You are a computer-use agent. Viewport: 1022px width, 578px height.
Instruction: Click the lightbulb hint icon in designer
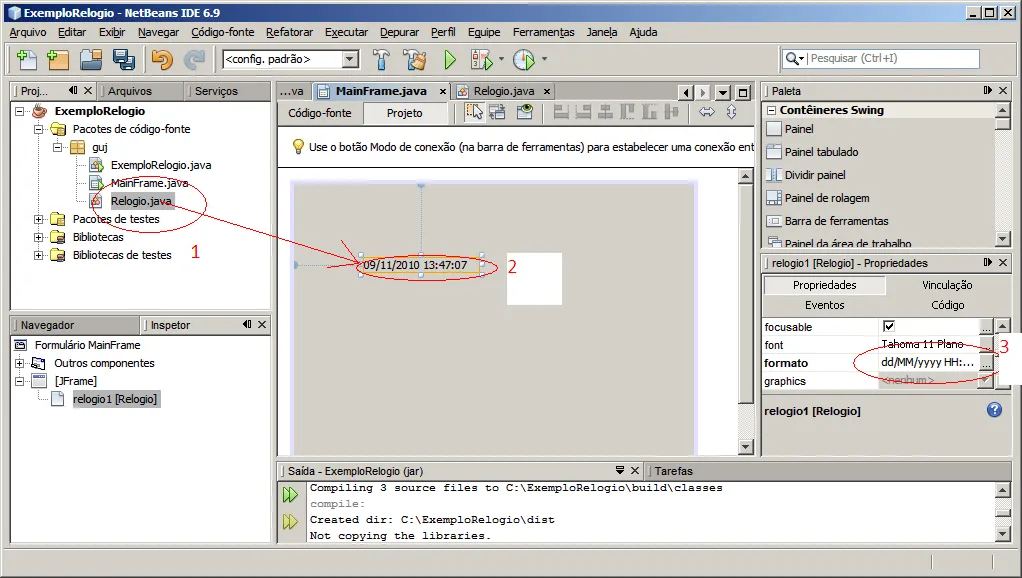pyautogui.click(x=298, y=147)
